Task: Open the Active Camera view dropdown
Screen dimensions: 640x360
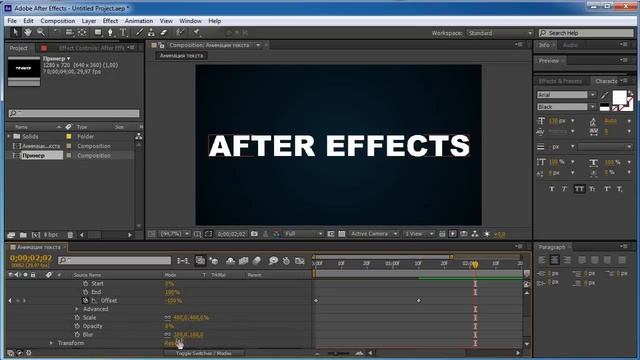Action: point(373,234)
